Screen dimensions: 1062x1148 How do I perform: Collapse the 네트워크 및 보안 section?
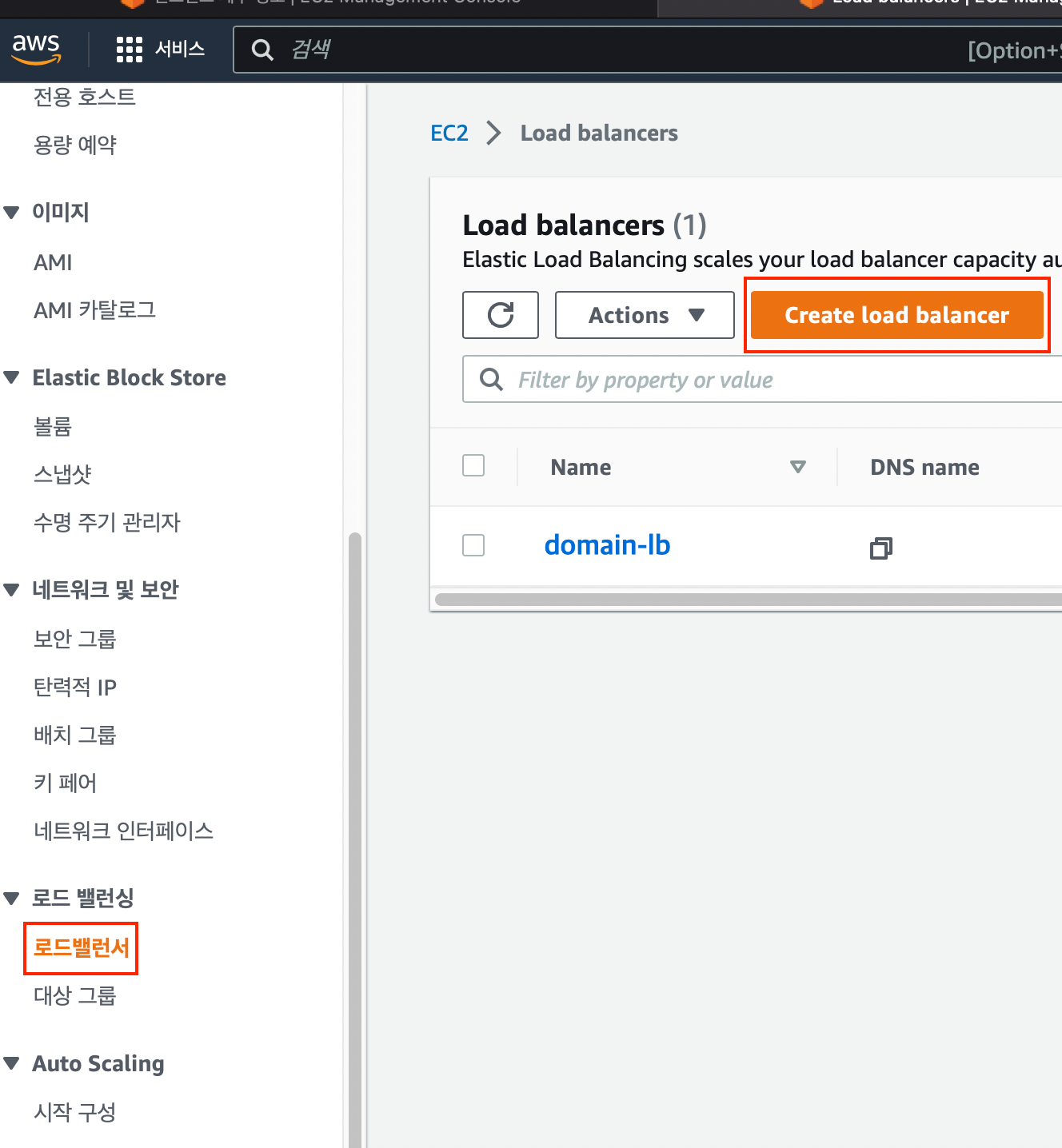[x=11, y=590]
